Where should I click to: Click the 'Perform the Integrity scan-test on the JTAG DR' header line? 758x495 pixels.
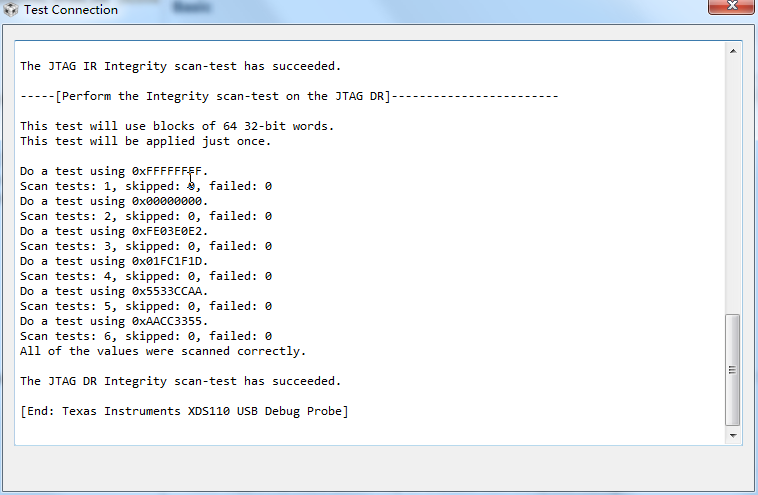pyautogui.click(x=289, y=96)
